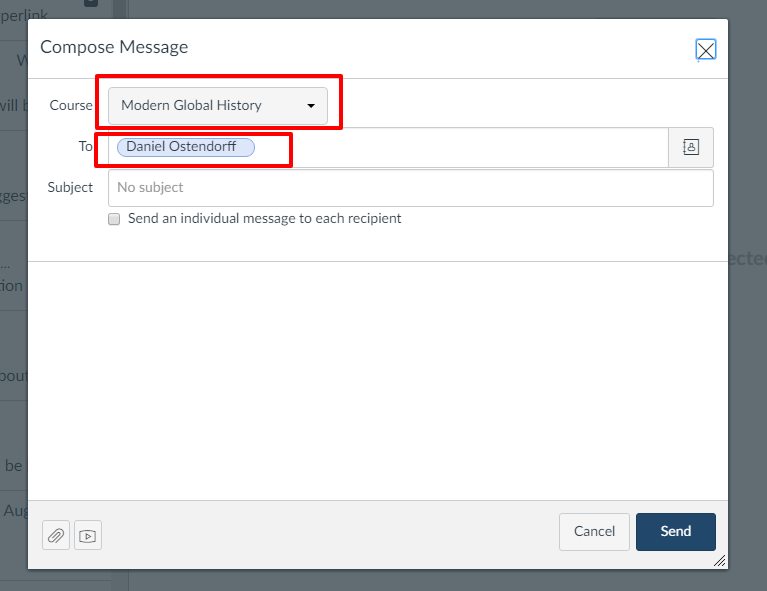Close the Compose Message dialog with X

click(x=705, y=50)
